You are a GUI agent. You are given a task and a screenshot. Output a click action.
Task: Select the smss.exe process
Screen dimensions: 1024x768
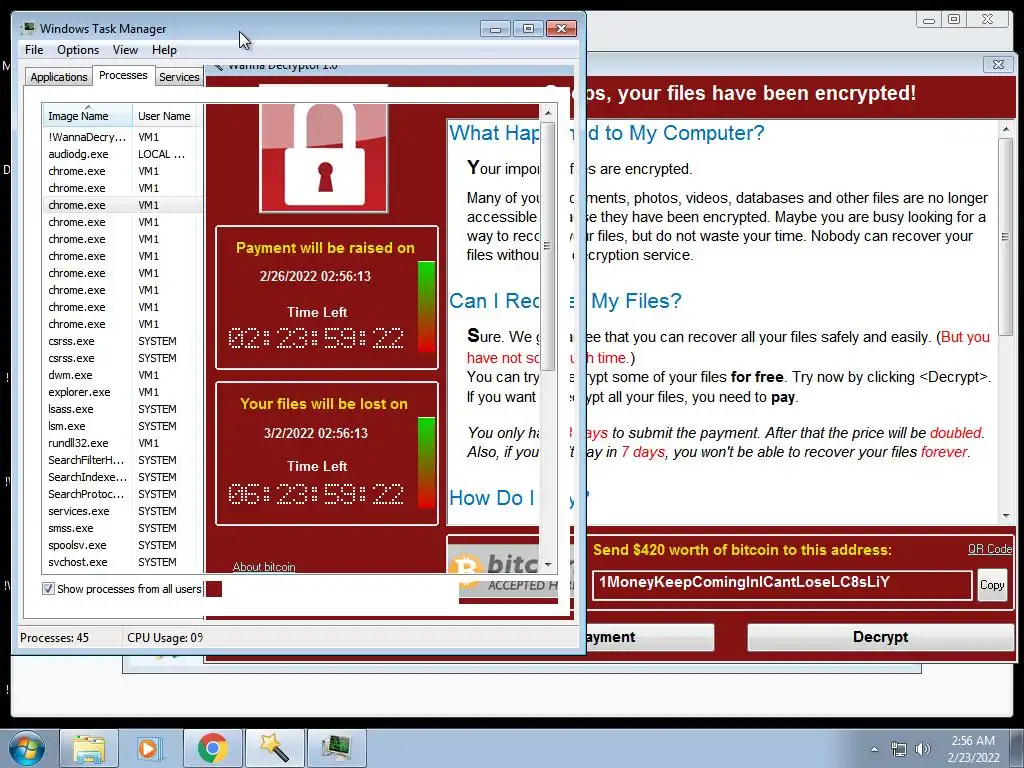pos(123,528)
